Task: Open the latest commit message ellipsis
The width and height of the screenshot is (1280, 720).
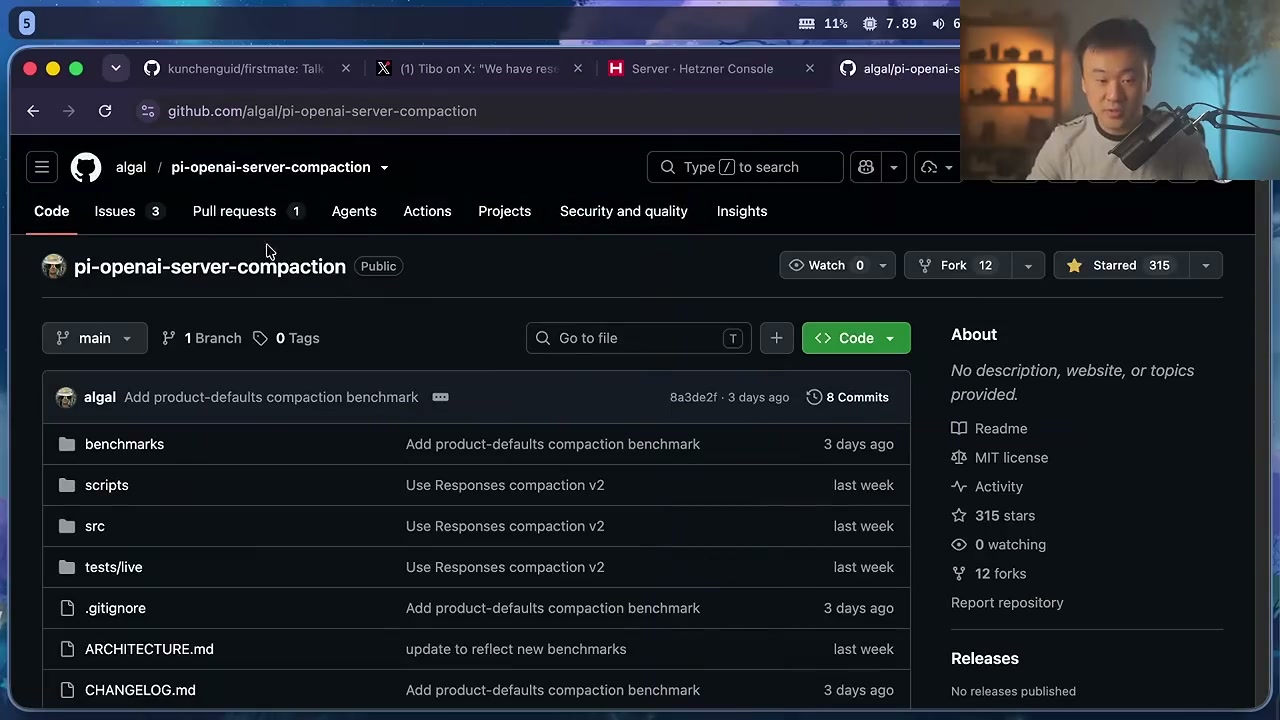Action: pos(440,397)
